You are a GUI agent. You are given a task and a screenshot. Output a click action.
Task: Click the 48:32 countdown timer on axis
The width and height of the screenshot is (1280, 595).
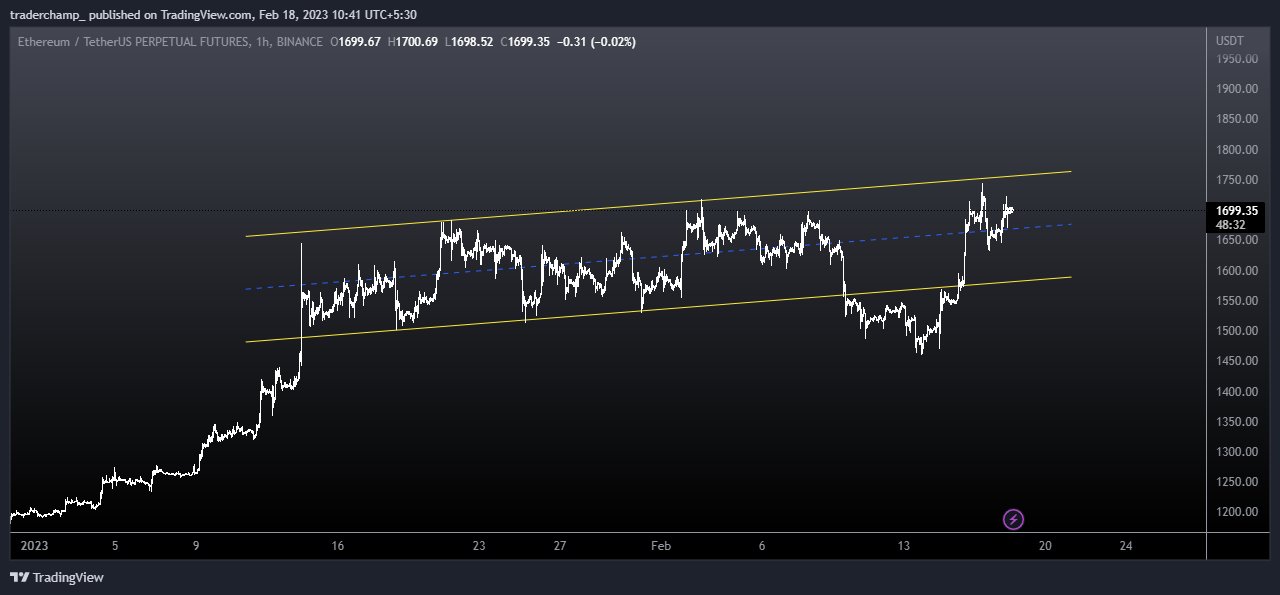[x=1230, y=225]
